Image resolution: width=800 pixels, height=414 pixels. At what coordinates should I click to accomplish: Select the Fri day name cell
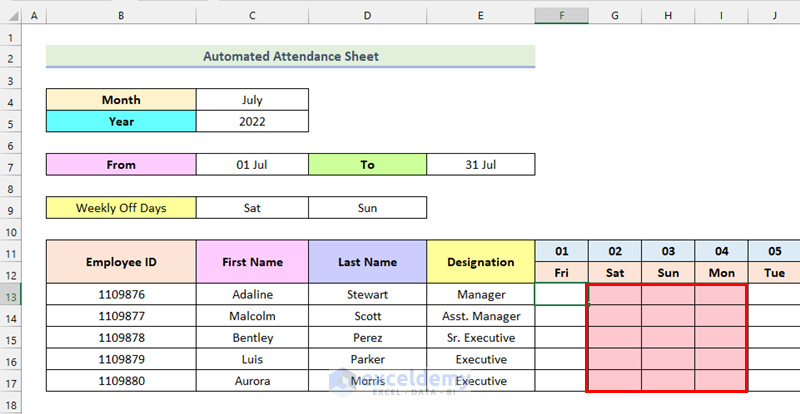pyautogui.click(x=561, y=273)
